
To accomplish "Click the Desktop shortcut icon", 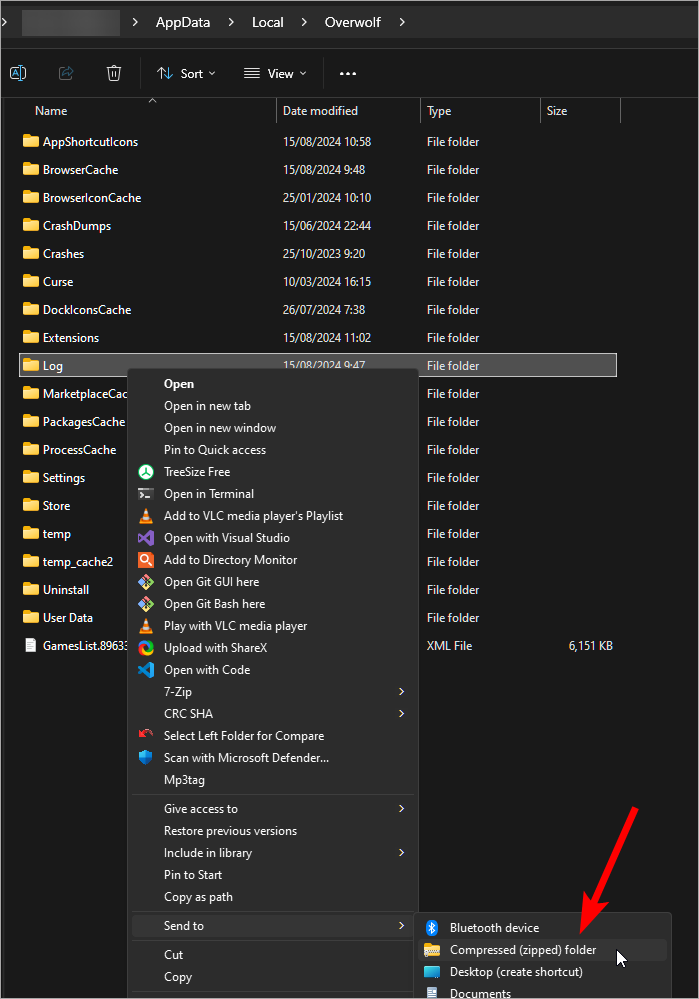I will [x=432, y=972].
